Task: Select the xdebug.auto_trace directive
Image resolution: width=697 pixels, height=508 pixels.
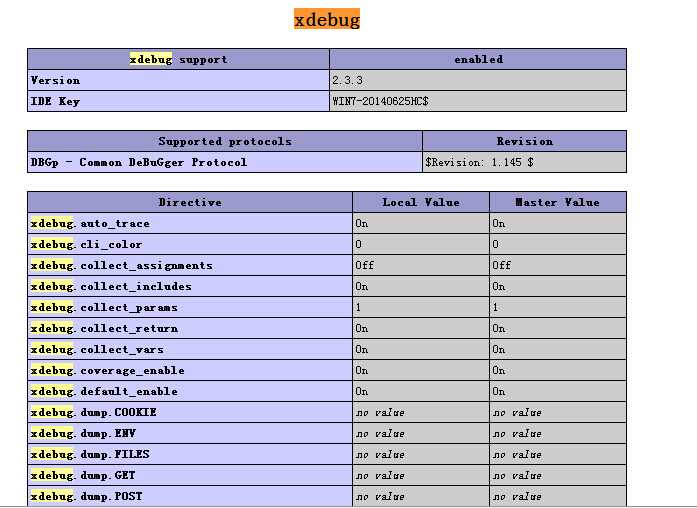Action: (x=190, y=224)
